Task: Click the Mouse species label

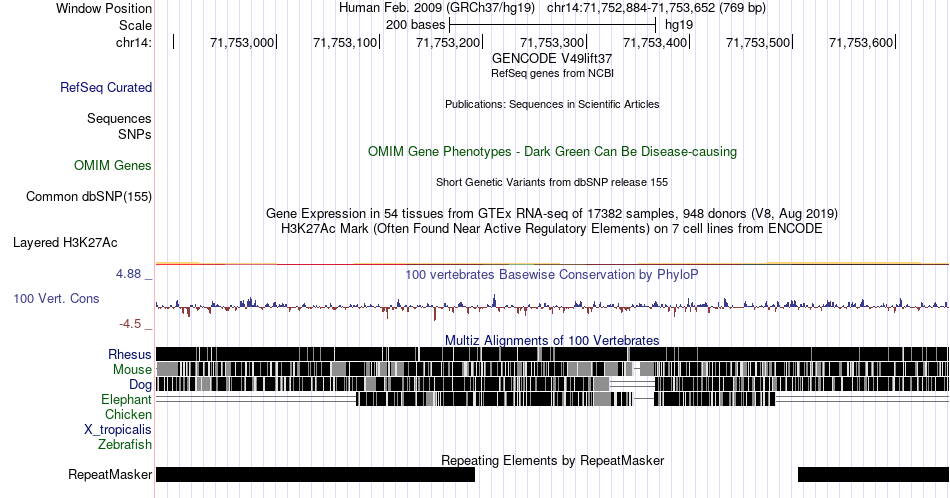Action: click(132, 369)
